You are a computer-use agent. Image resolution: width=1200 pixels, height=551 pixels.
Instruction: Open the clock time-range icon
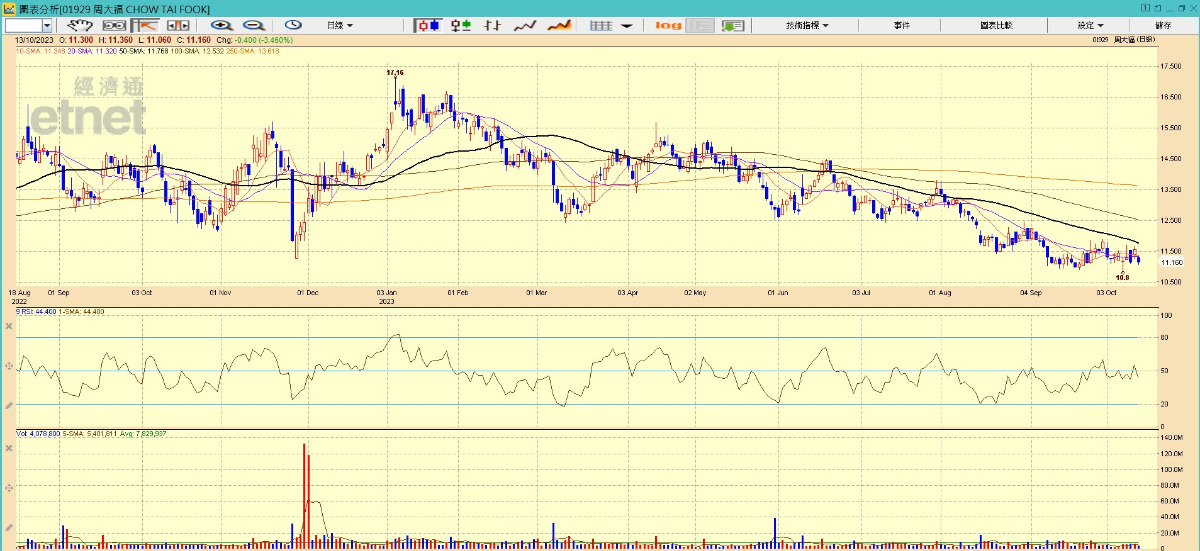[293, 24]
